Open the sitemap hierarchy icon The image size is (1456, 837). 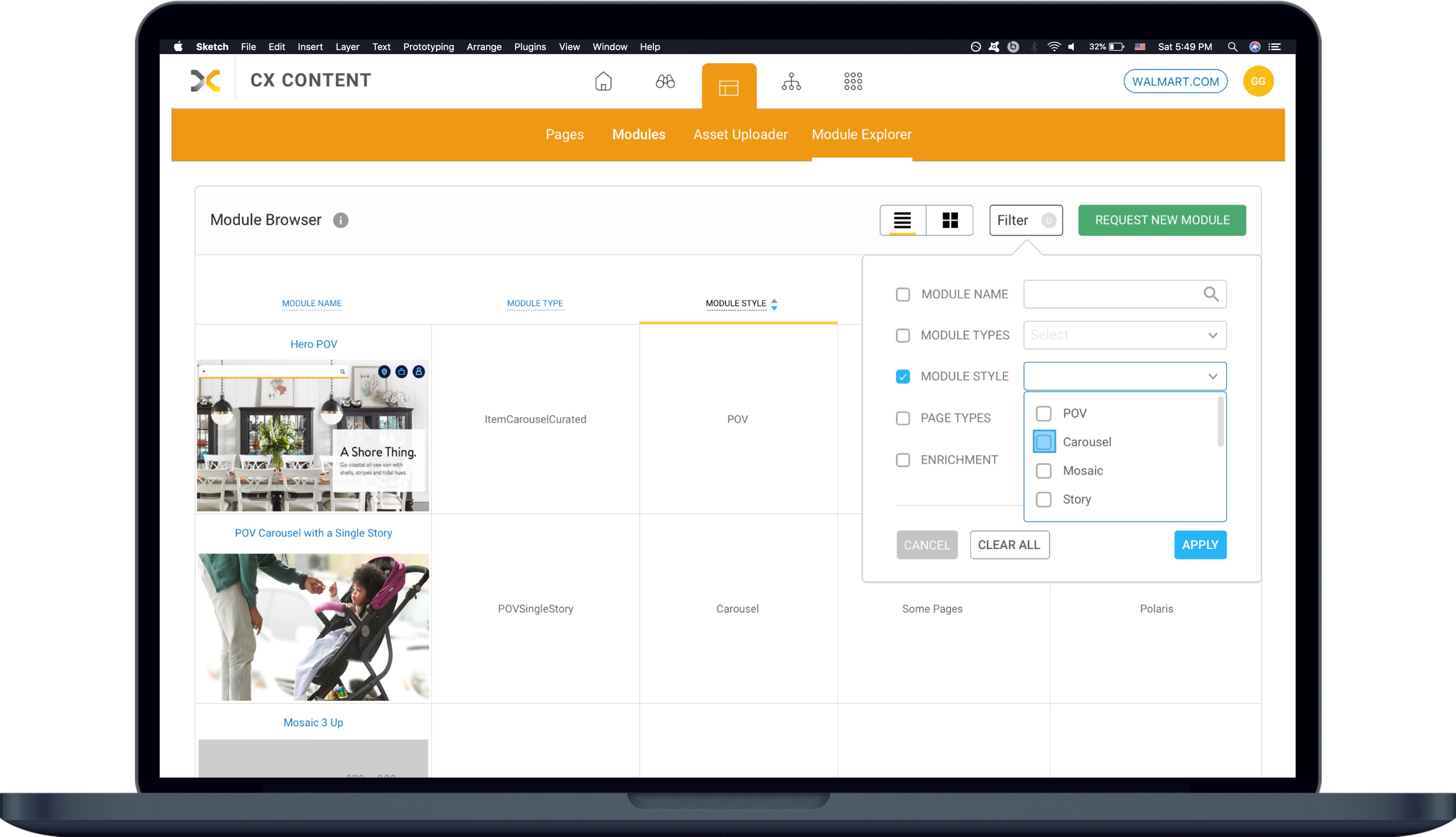(x=792, y=81)
